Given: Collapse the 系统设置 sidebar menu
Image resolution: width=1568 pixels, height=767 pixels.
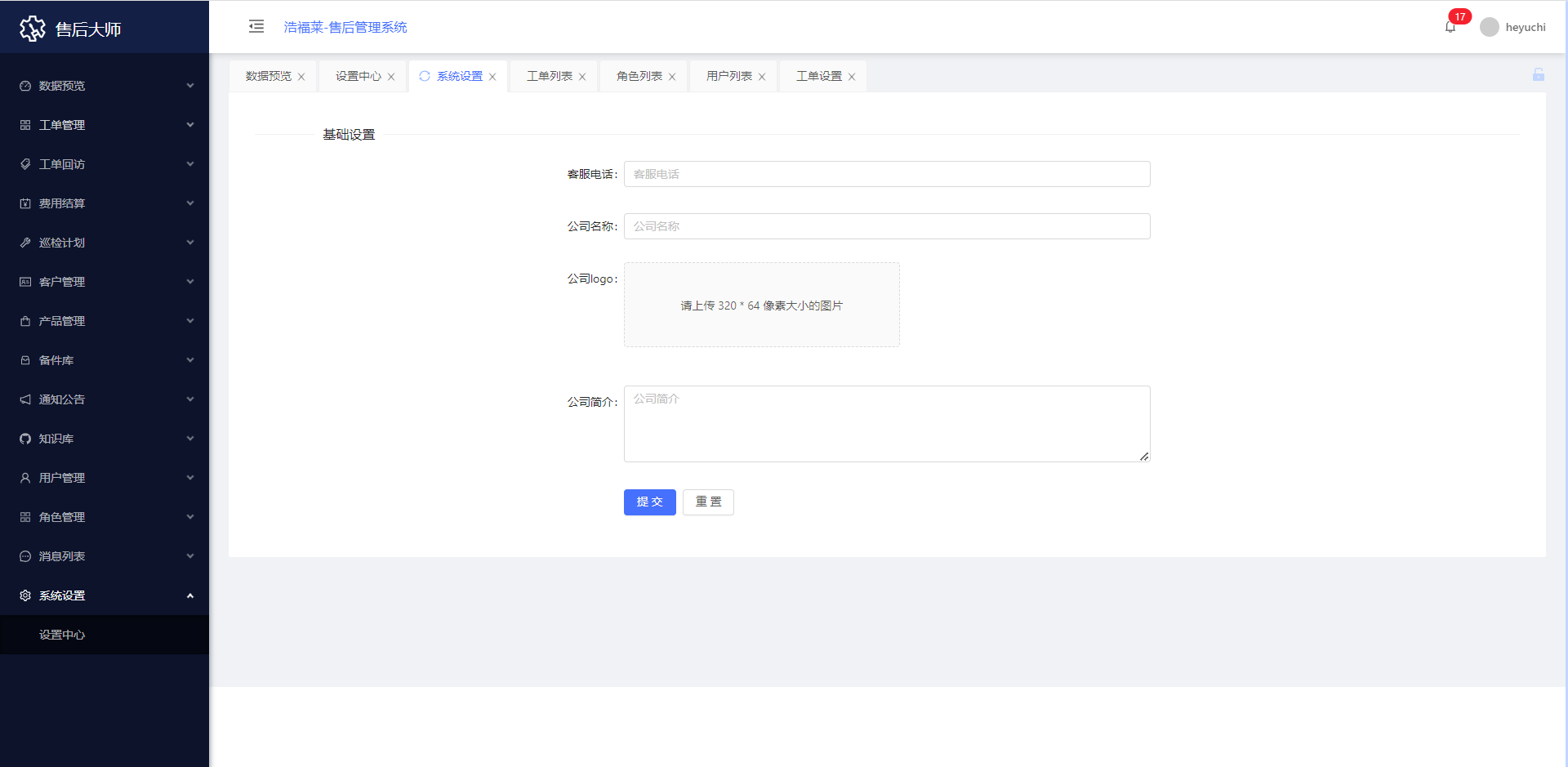Looking at the screenshot, I should point(105,595).
